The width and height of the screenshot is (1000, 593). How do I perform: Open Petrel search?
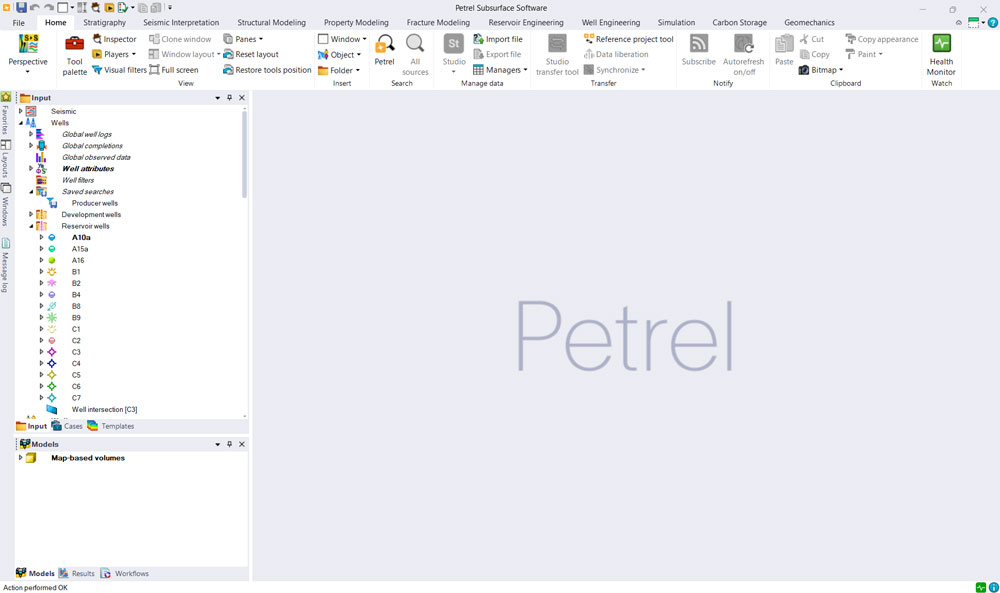(x=385, y=50)
